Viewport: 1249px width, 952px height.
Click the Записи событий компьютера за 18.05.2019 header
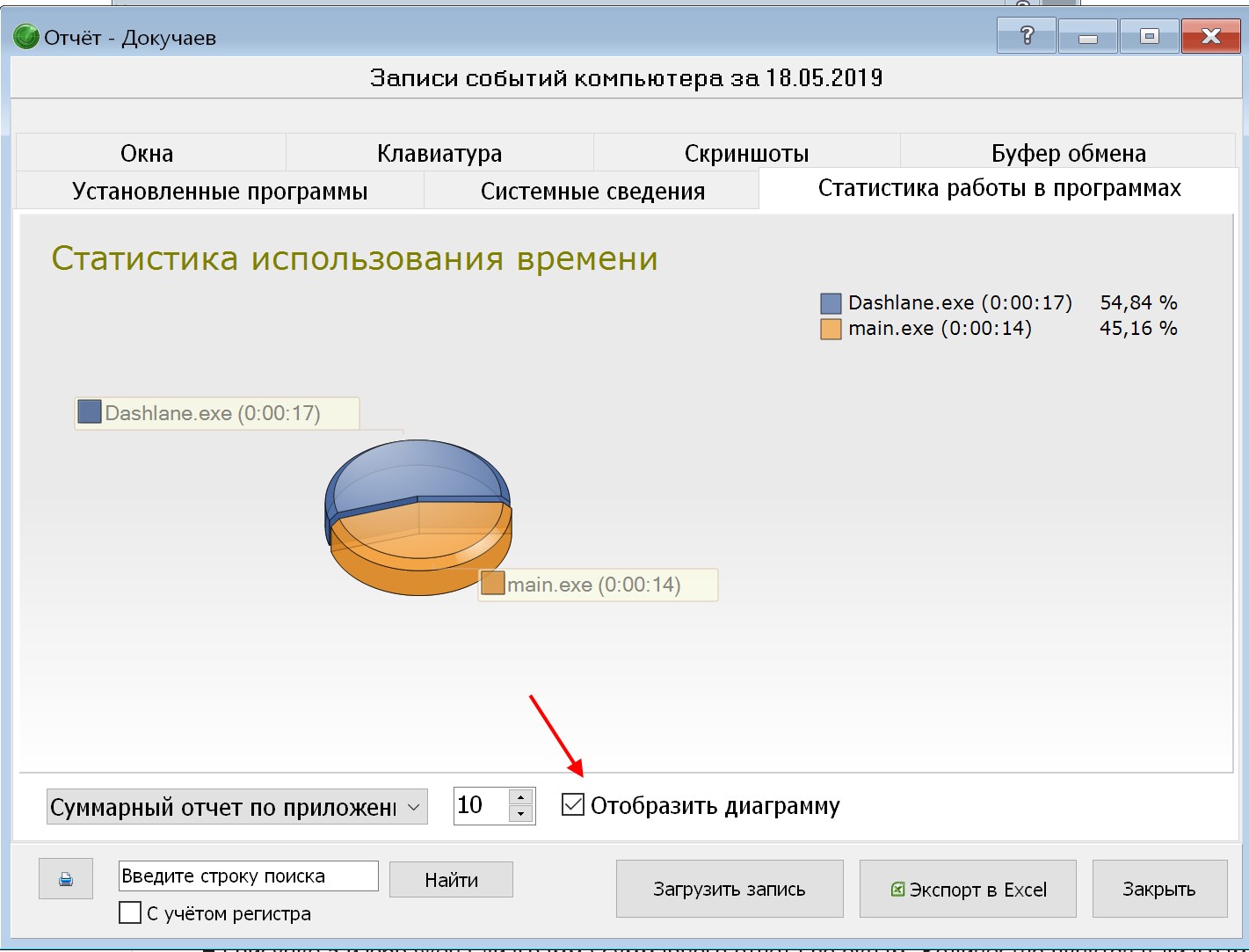coord(626,78)
